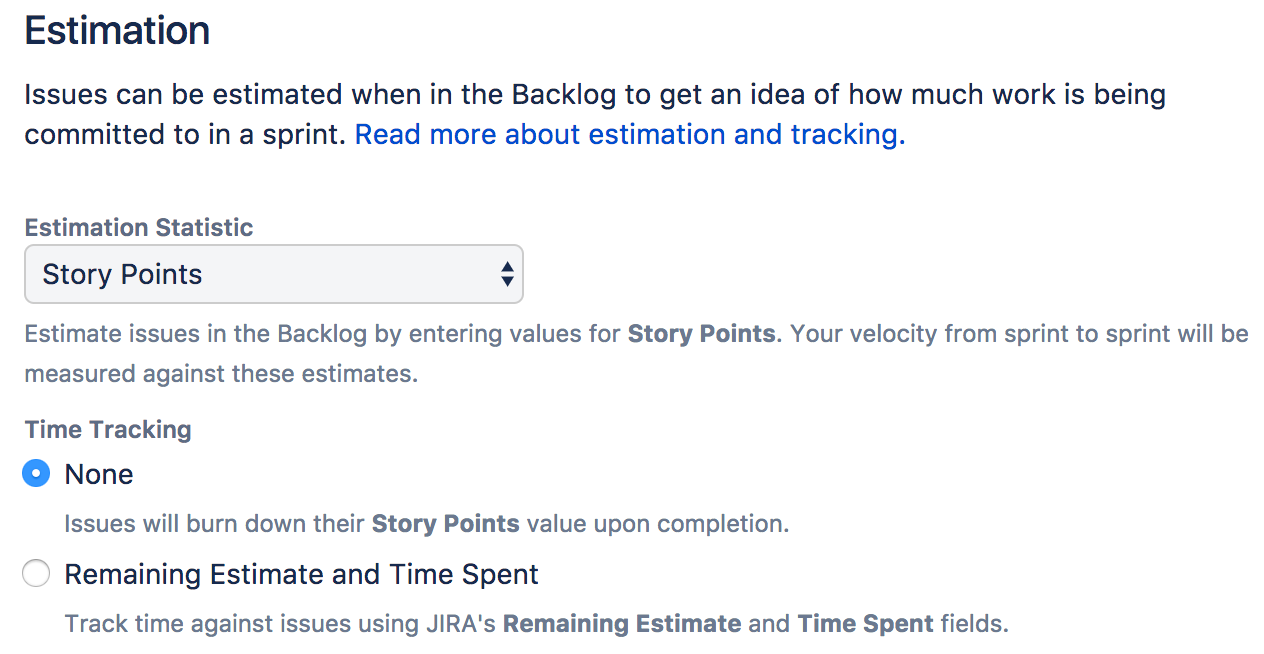This screenshot has height=654, width=1264.
Task: Click the 'Estimation' page heading
Action: (117, 31)
